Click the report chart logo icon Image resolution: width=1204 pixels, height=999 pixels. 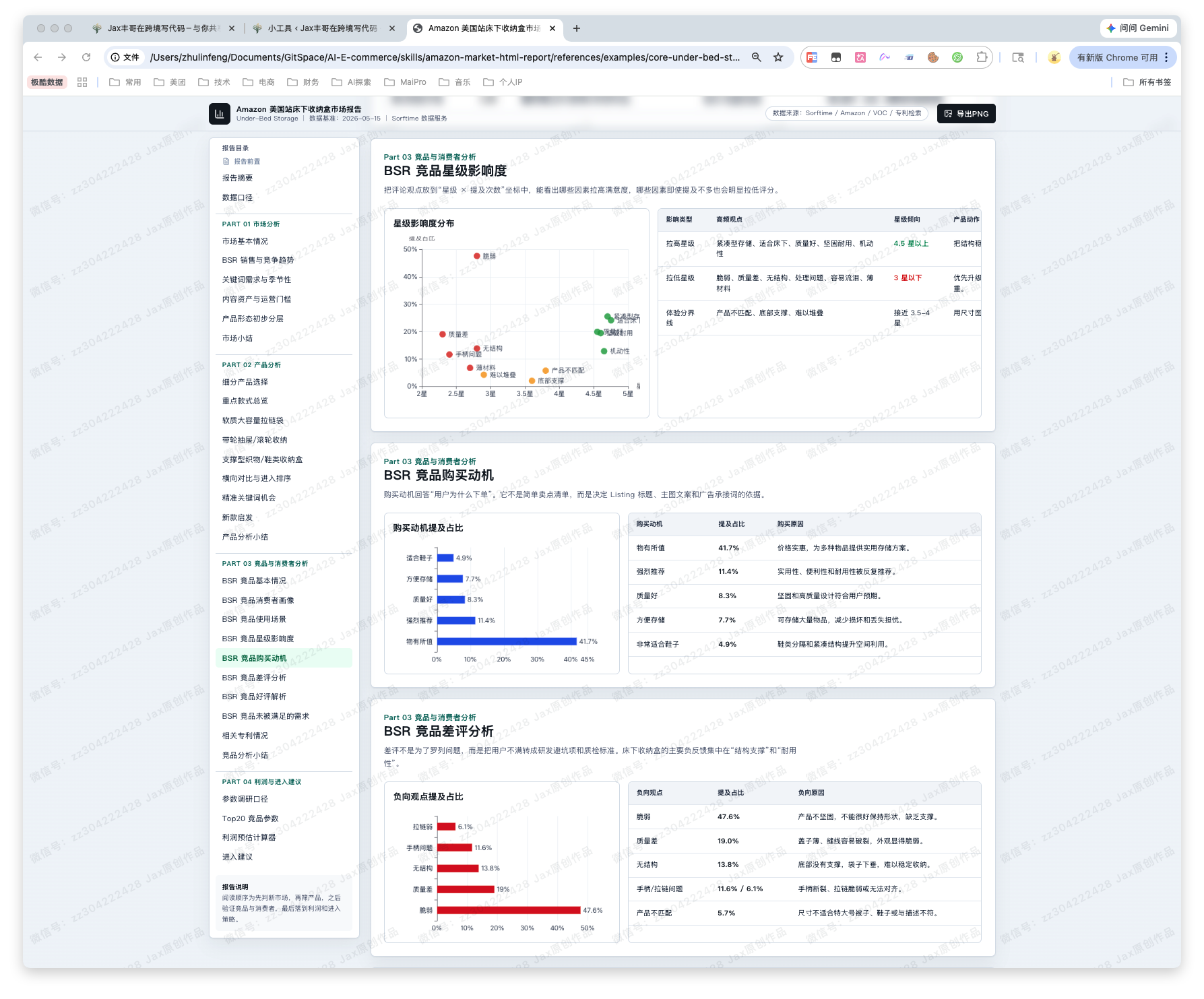(219, 114)
